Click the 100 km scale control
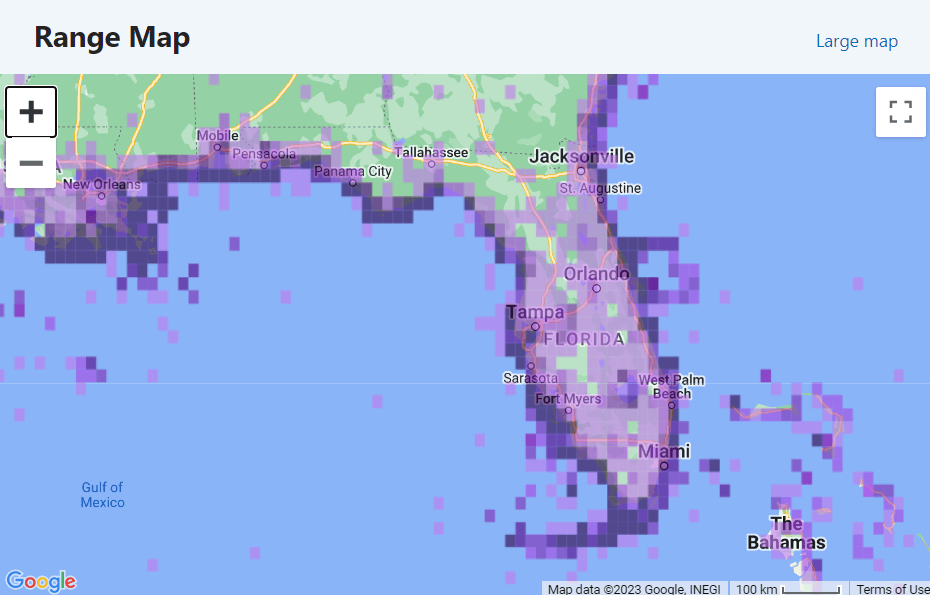This screenshot has height=595, width=930. coord(788,589)
